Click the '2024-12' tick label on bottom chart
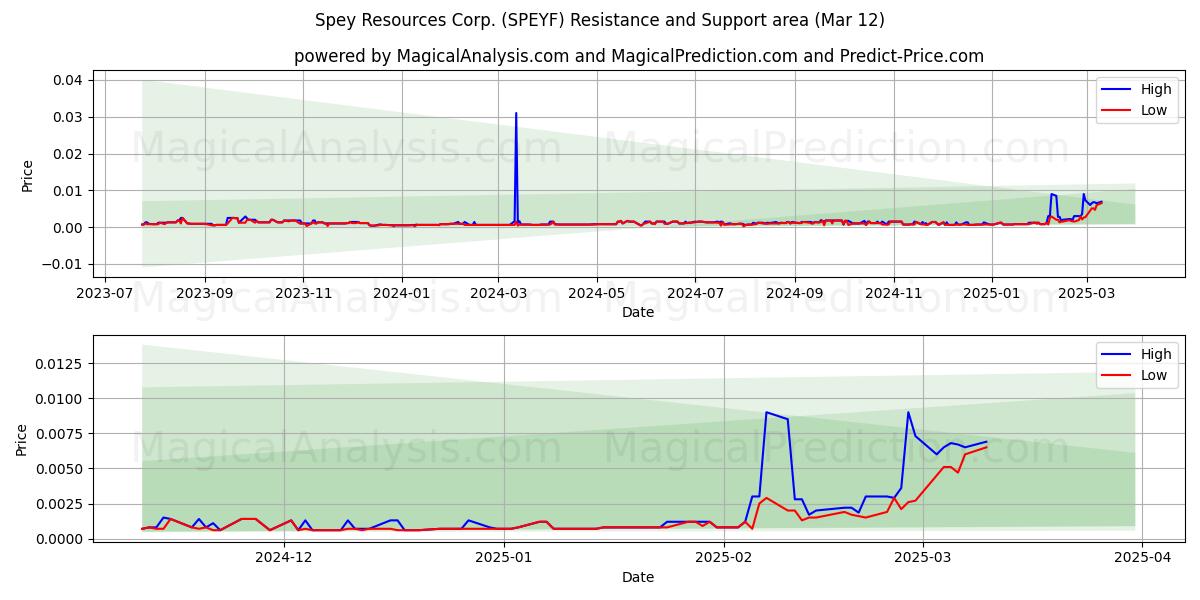 point(285,559)
